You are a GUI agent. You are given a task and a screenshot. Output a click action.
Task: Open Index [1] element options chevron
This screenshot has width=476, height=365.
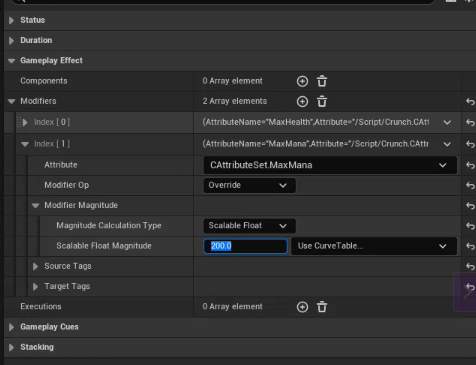coord(447,144)
